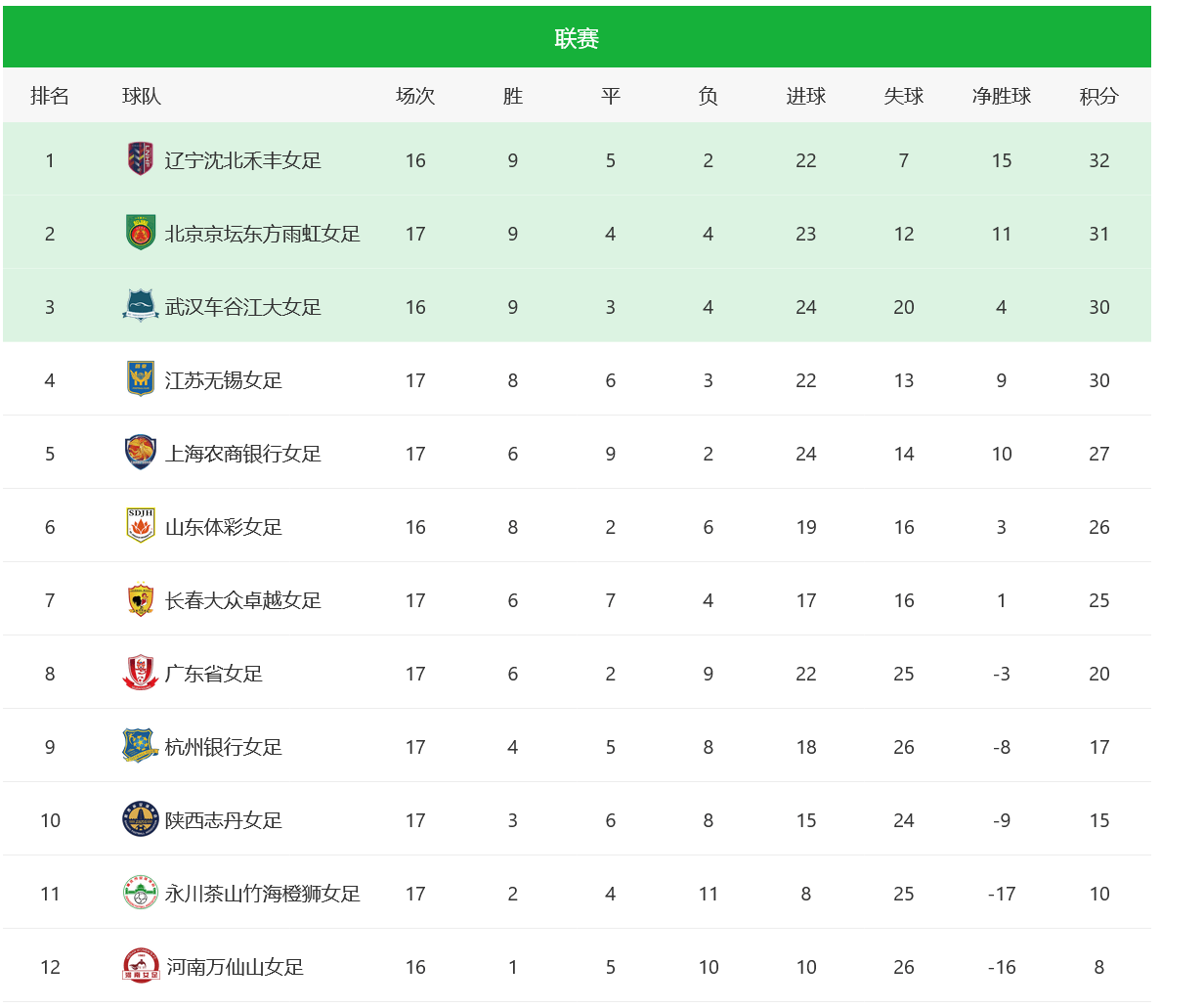Screen dimensions: 1204x1008
Task: Click the 山东体彩女足 SDJH logo
Action: click(x=141, y=526)
